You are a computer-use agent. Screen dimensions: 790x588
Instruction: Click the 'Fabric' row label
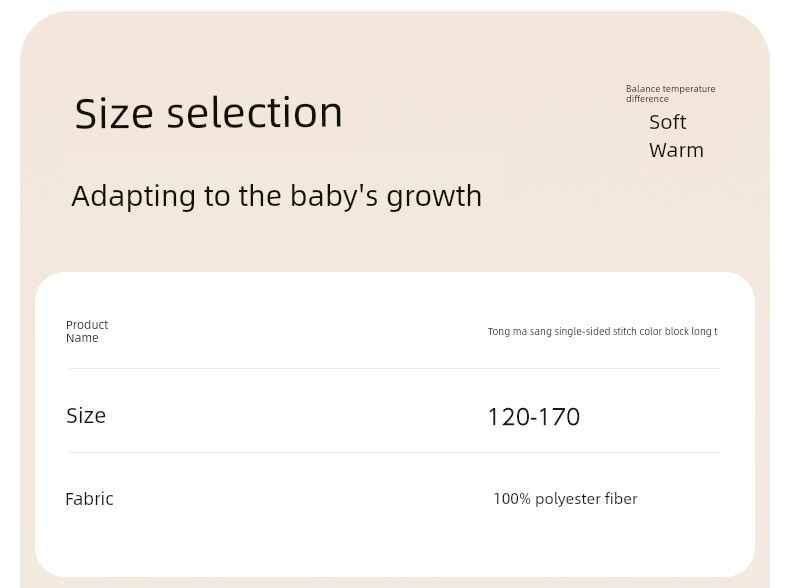[89, 499]
